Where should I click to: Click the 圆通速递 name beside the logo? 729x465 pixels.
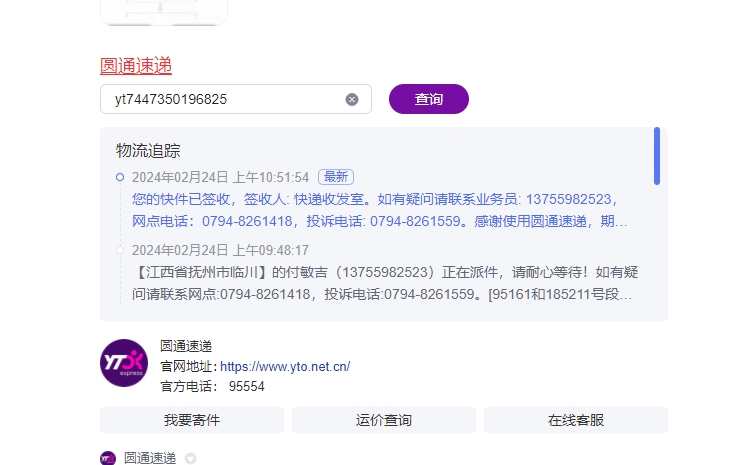pyautogui.click(x=186, y=346)
